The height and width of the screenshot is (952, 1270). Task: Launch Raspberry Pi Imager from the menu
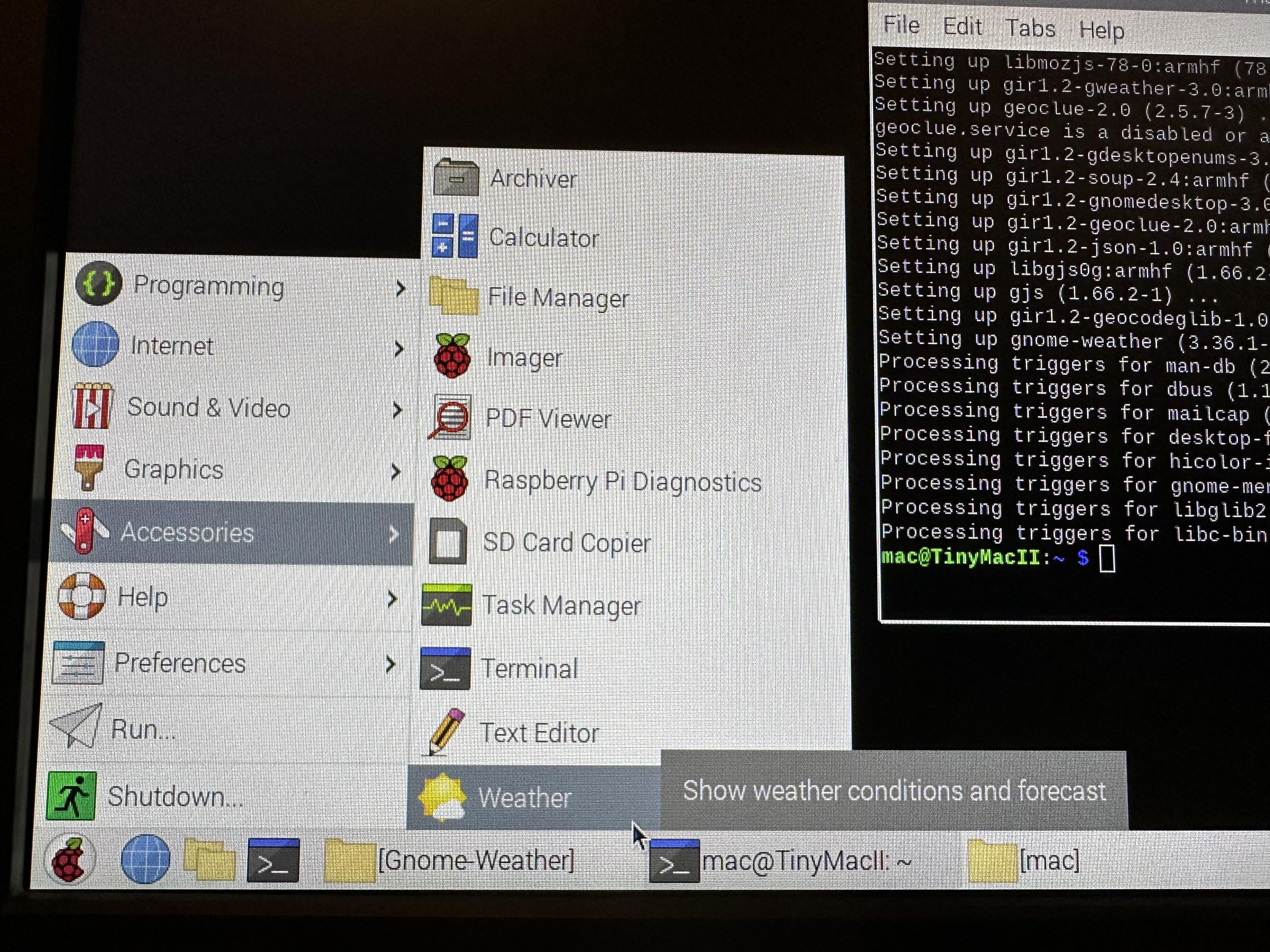tap(523, 358)
